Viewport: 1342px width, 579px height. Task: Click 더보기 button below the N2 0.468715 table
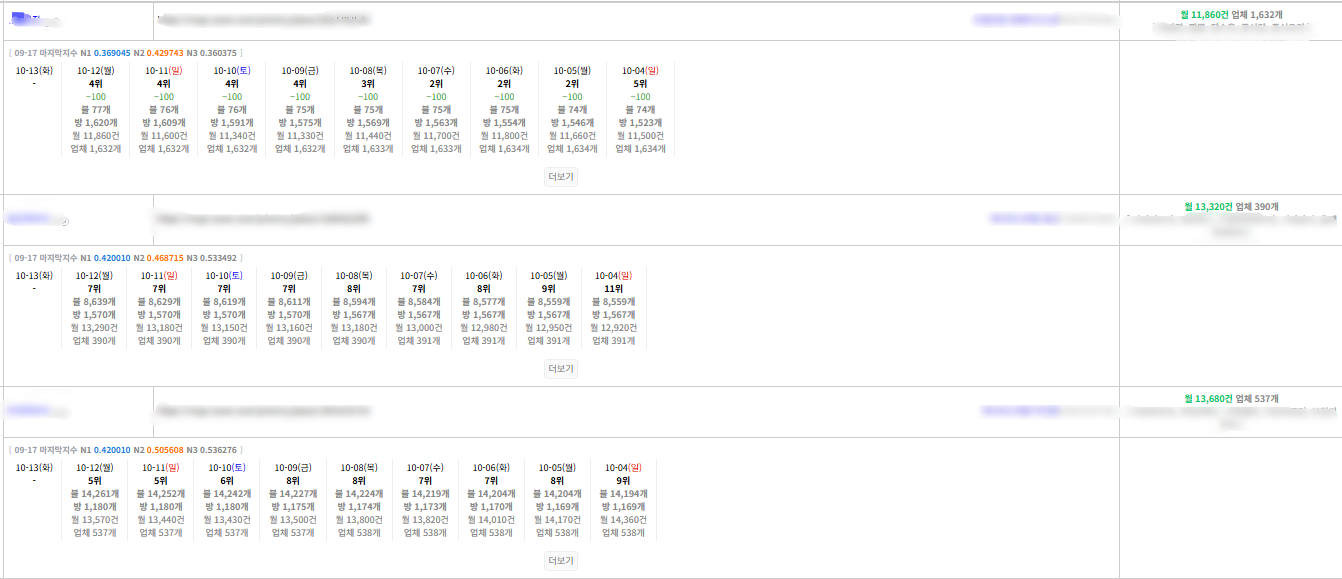[561, 368]
